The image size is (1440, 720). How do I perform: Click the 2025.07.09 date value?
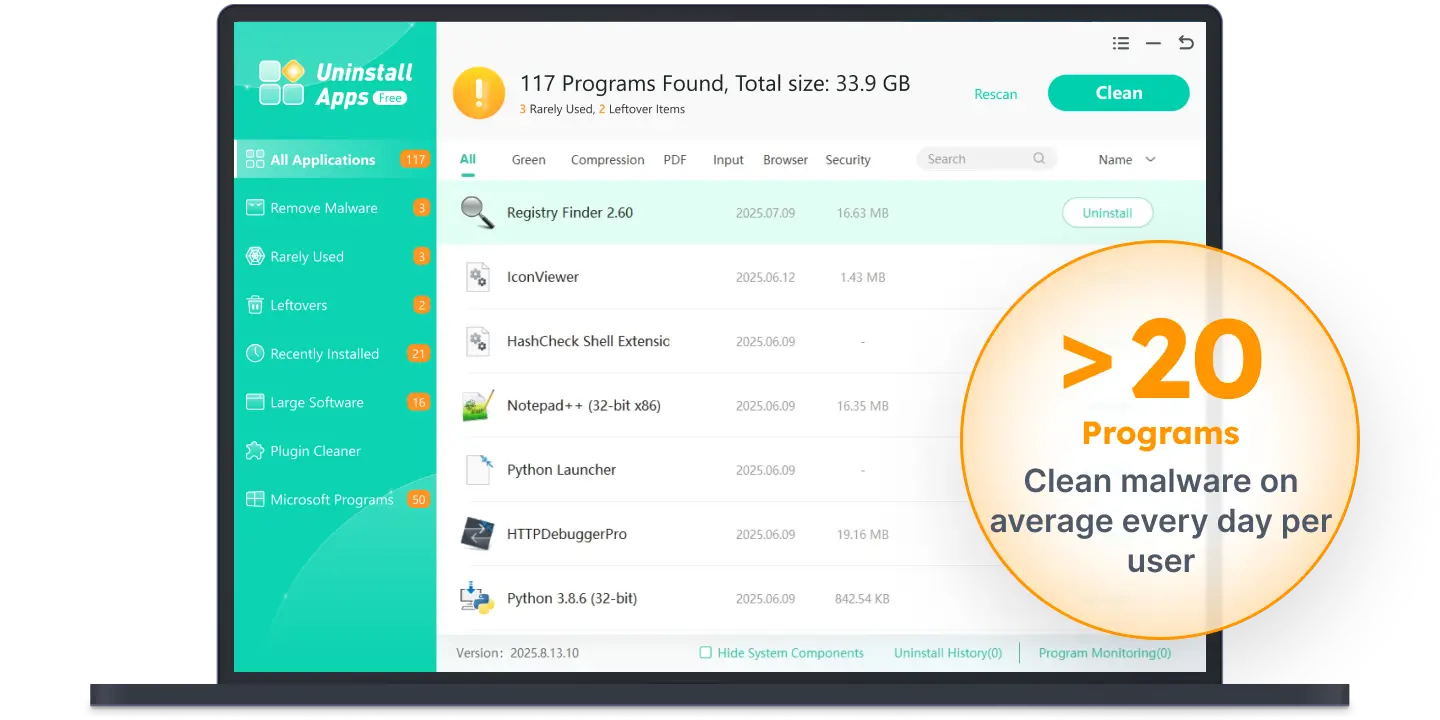(765, 213)
